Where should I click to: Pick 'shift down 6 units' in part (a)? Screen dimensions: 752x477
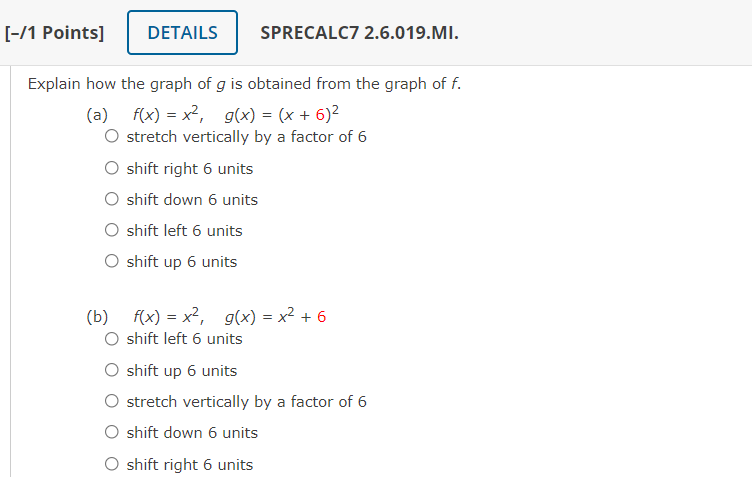click(113, 200)
